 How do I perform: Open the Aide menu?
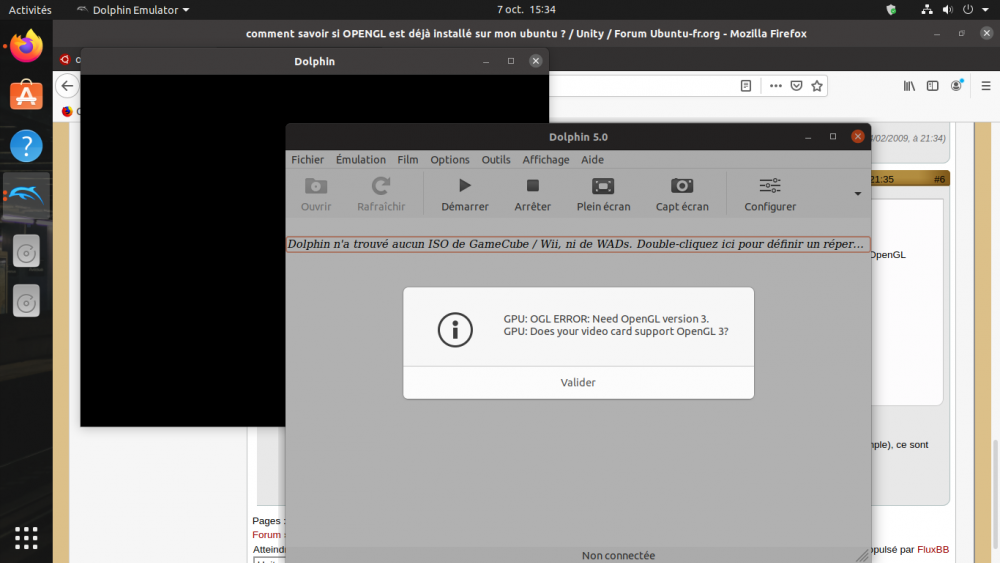[592, 159]
